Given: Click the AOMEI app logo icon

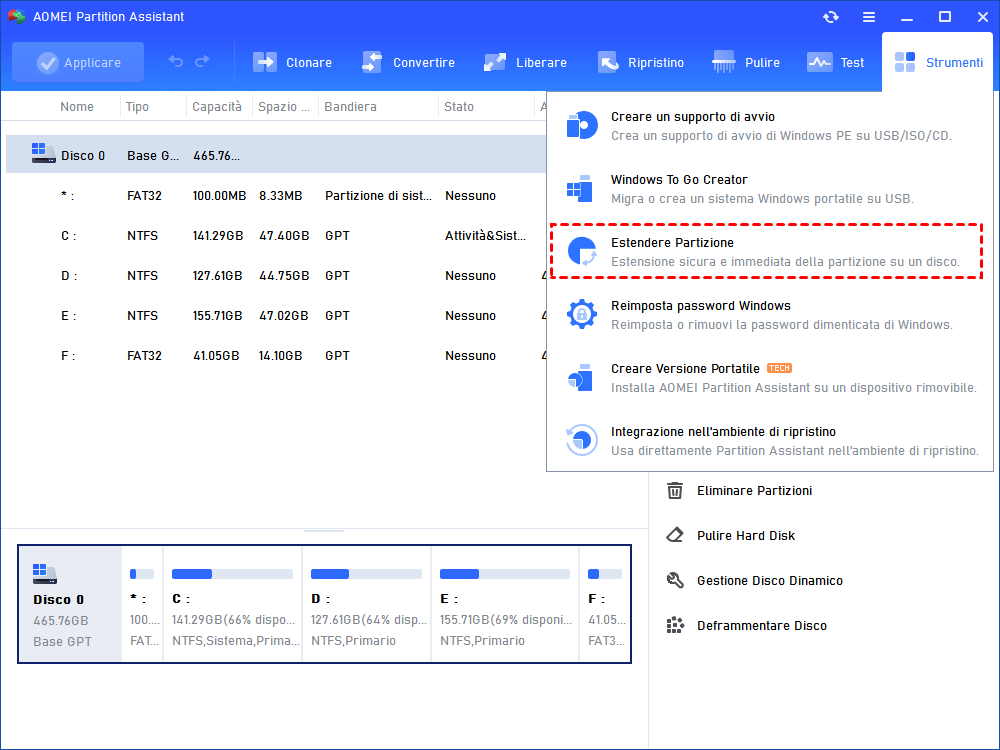Looking at the screenshot, I should (17, 17).
